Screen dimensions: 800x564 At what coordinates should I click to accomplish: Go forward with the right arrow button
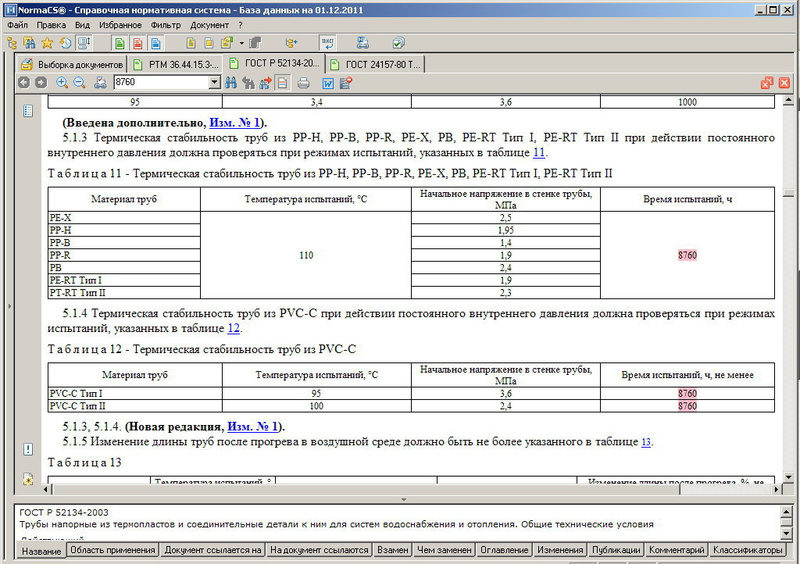(41, 83)
